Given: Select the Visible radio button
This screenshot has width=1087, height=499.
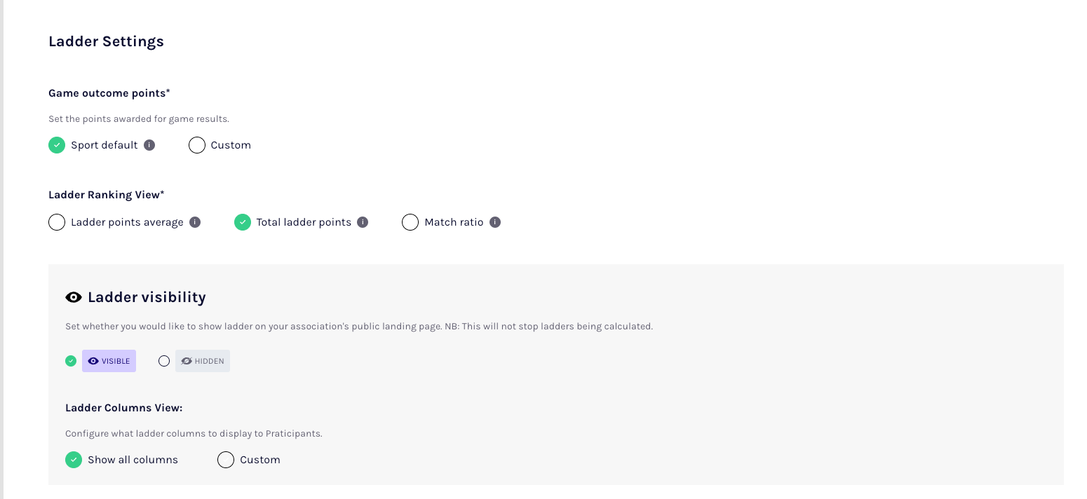Looking at the screenshot, I should tap(71, 361).
